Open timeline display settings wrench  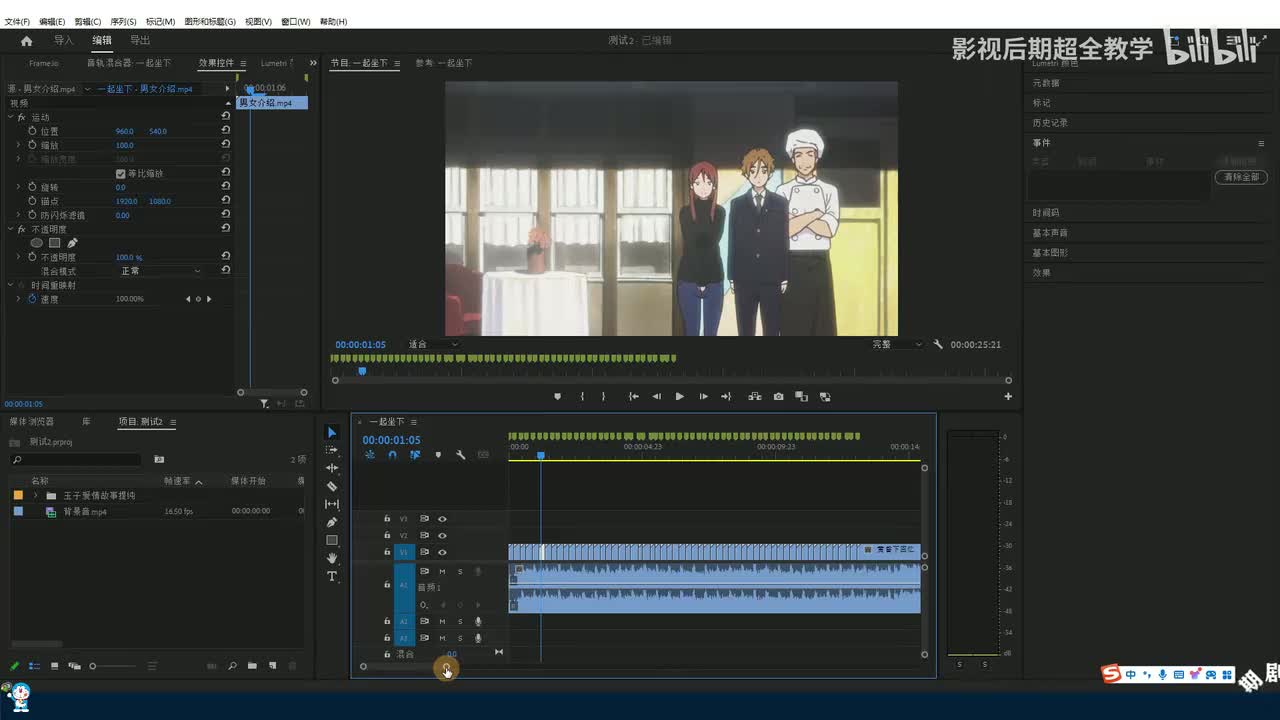coord(460,455)
